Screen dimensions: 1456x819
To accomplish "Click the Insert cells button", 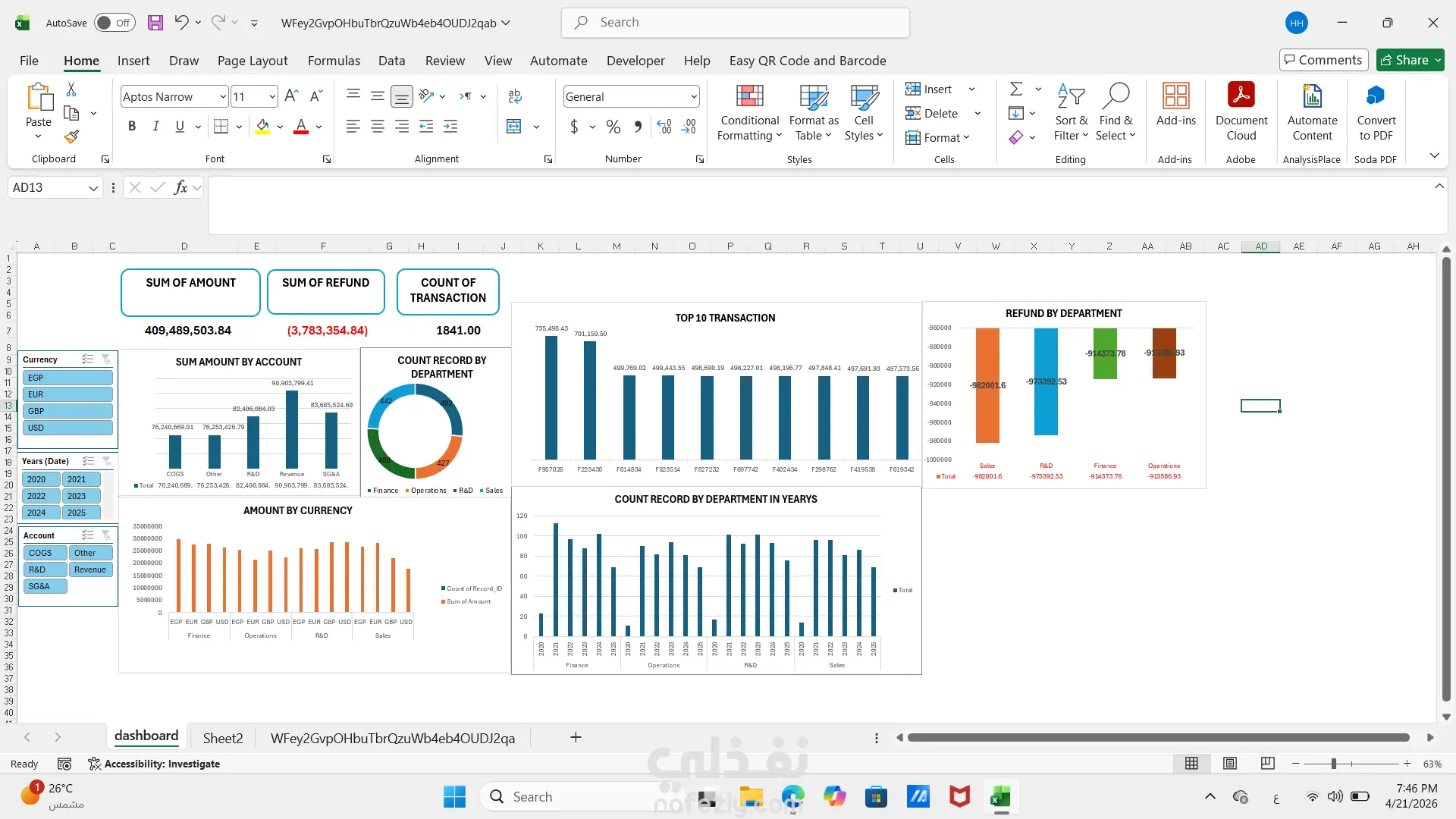I will 930,89.
